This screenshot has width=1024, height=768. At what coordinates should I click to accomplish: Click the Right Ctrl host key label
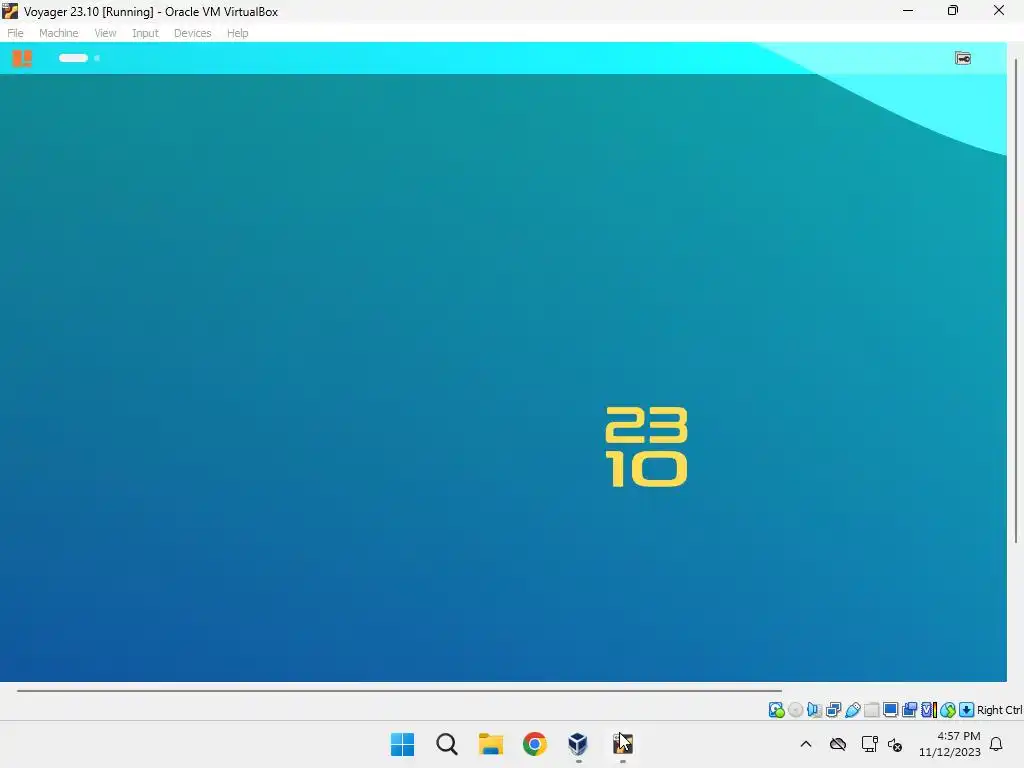1000,710
